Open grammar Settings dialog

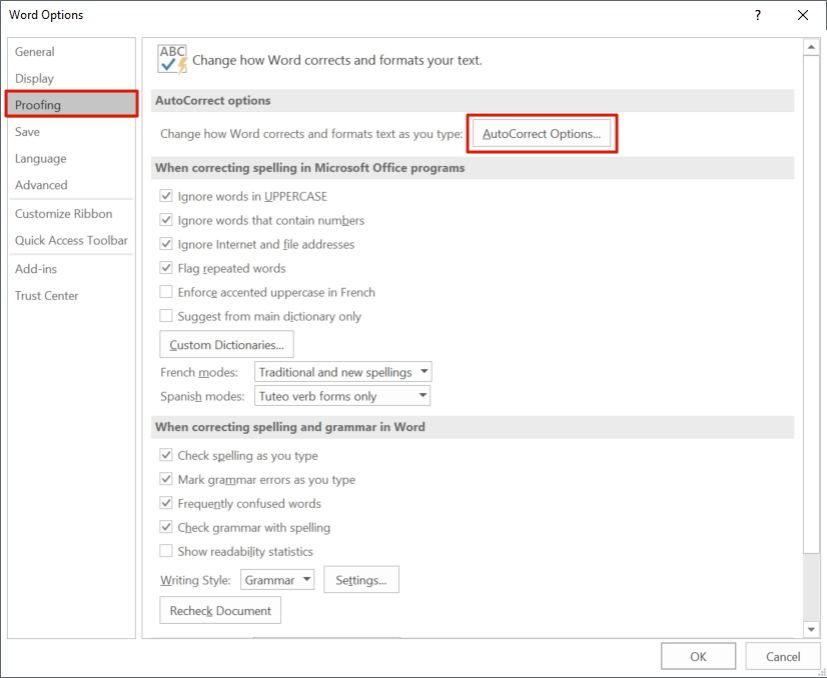(x=361, y=580)
